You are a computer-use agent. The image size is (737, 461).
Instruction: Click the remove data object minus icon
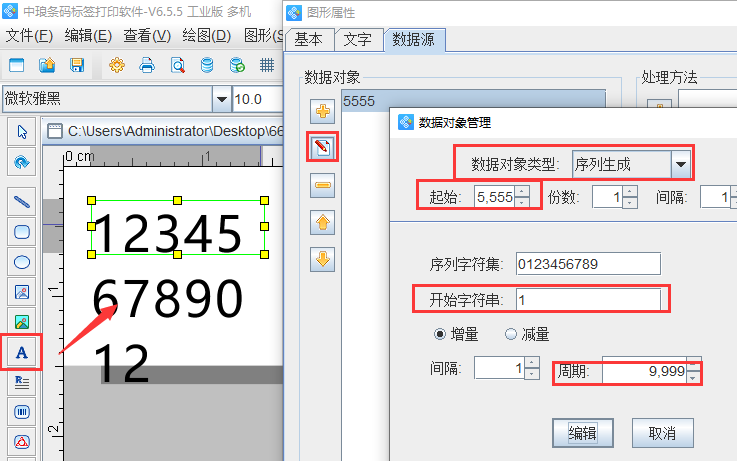(323, 185)
